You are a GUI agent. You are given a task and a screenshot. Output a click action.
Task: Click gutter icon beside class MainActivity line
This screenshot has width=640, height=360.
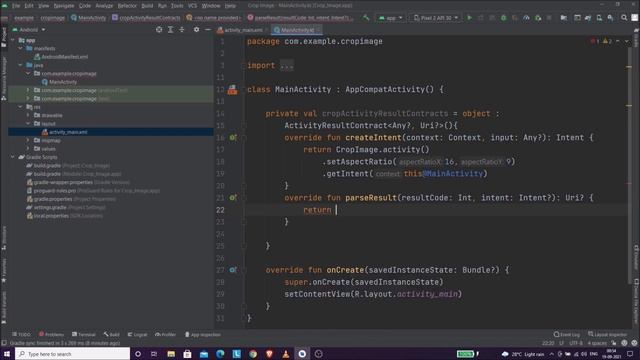[232, 89]
